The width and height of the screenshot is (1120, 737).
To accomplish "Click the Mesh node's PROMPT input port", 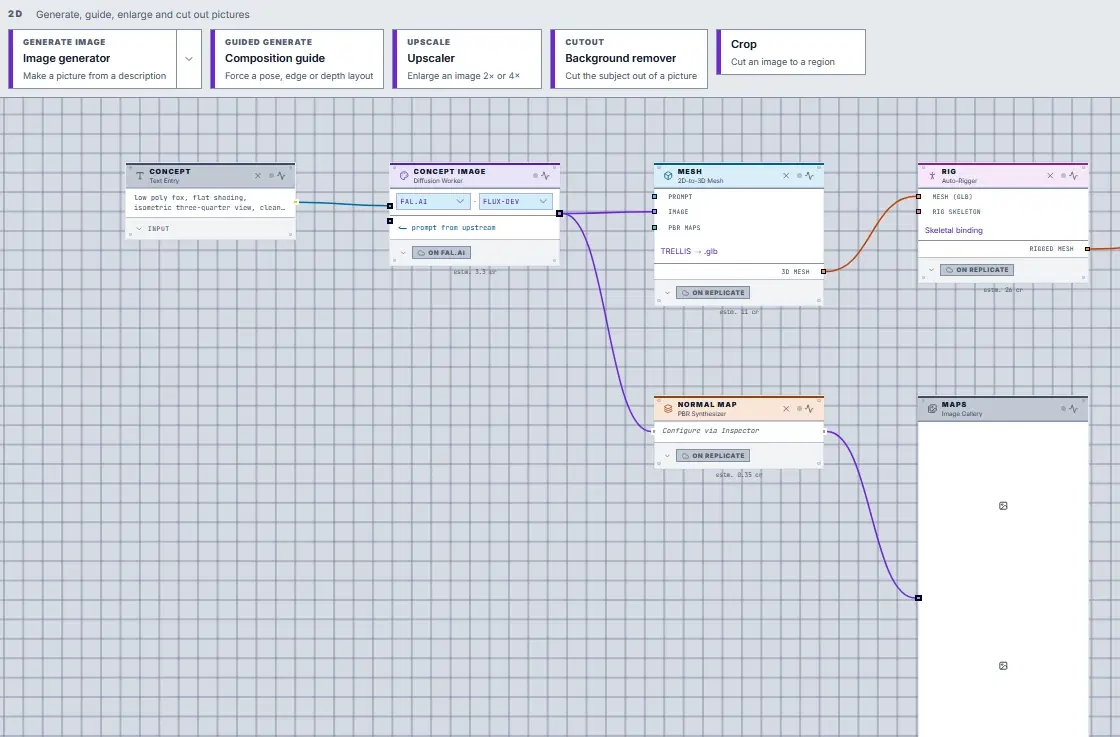I will pos(654,196).
